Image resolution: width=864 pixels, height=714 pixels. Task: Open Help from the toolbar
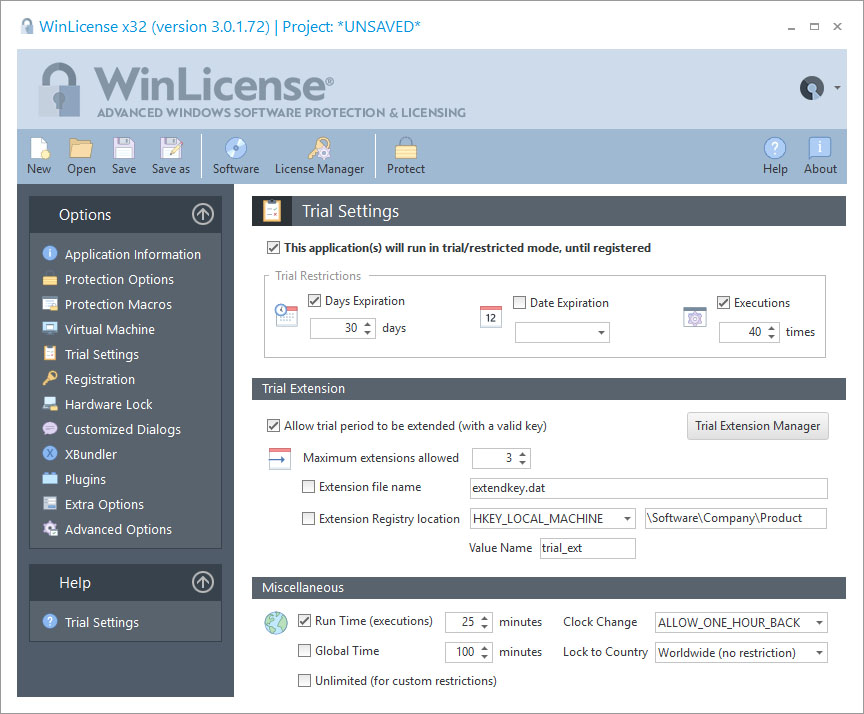click(x=775, y=149)
